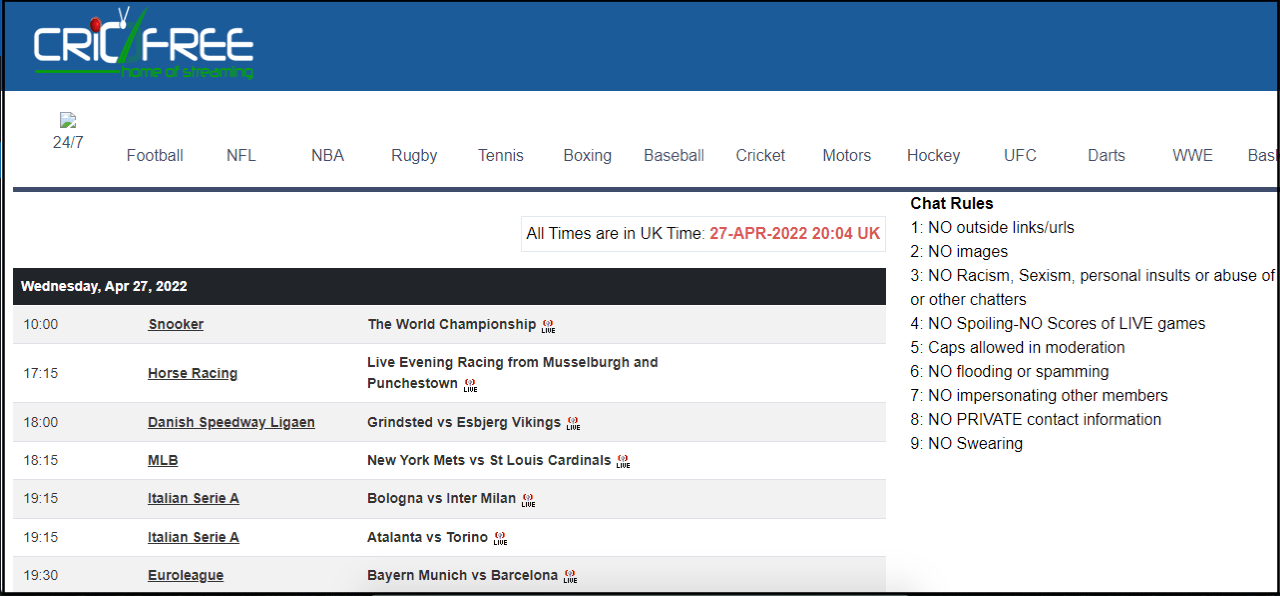
Task: Click the 17:15 Horse Racing time
Action: (41, 373)
